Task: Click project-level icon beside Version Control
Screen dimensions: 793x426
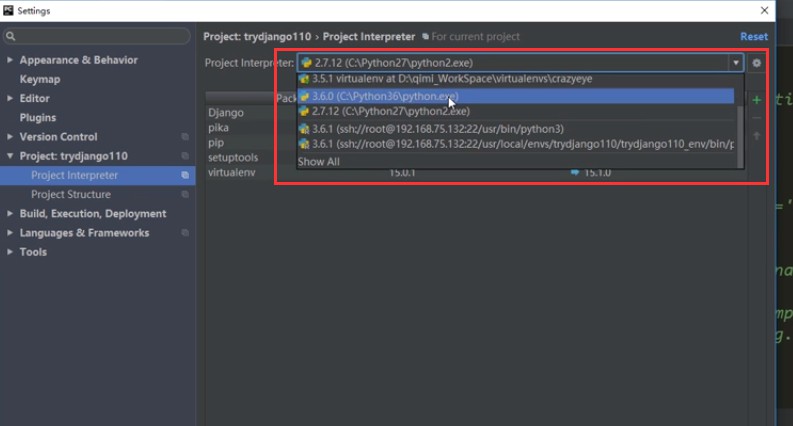Action: pos(185,137)
